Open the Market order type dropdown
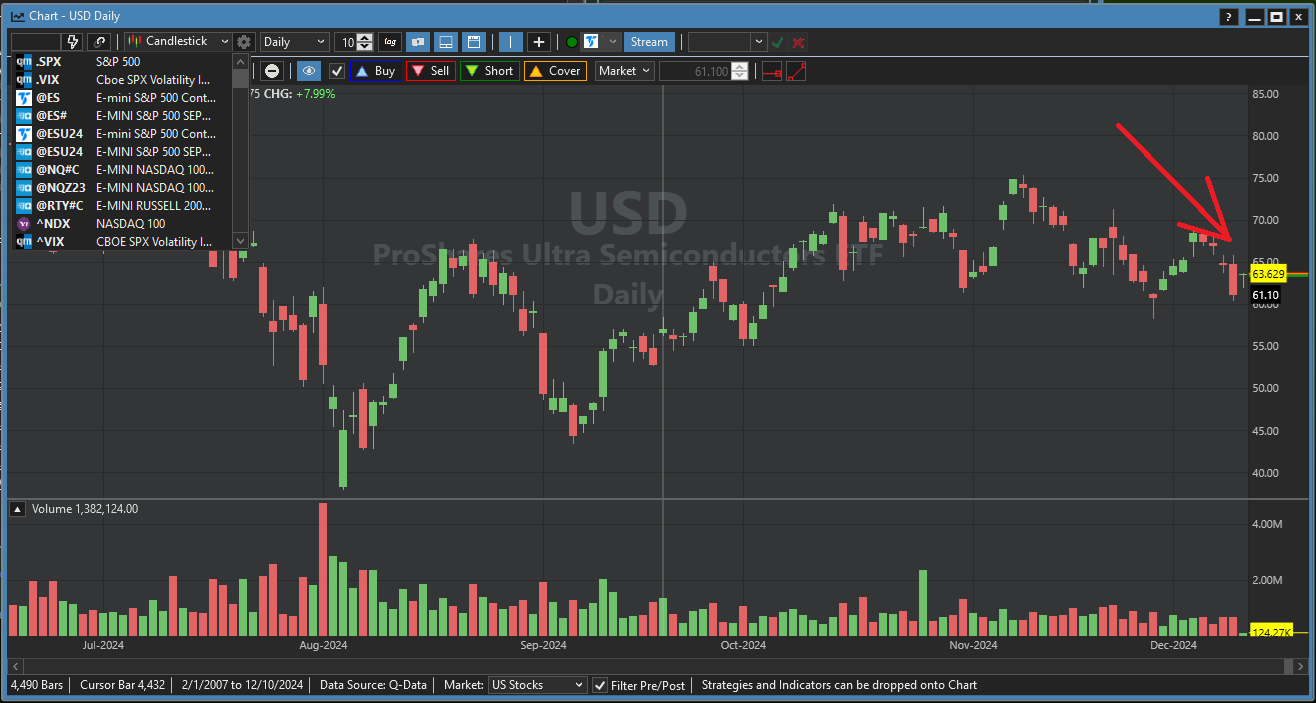Screen dimensions: 1316x703 click(625, 71)
